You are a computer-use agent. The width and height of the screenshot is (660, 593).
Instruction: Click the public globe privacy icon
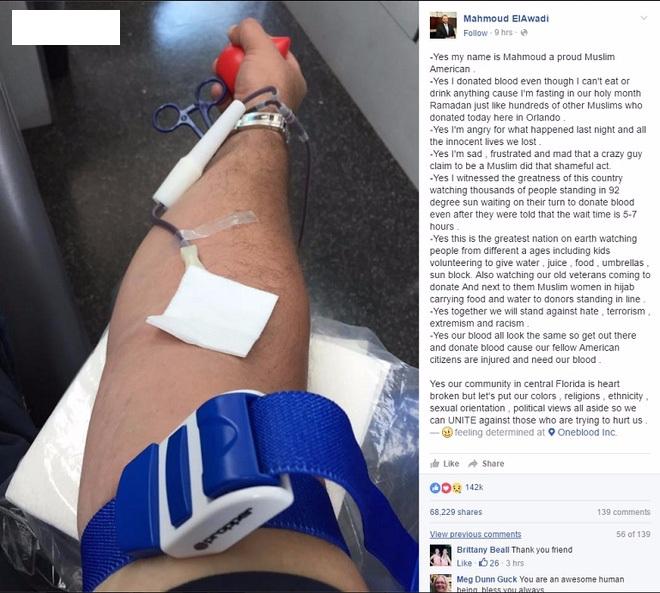click(524, 33)
